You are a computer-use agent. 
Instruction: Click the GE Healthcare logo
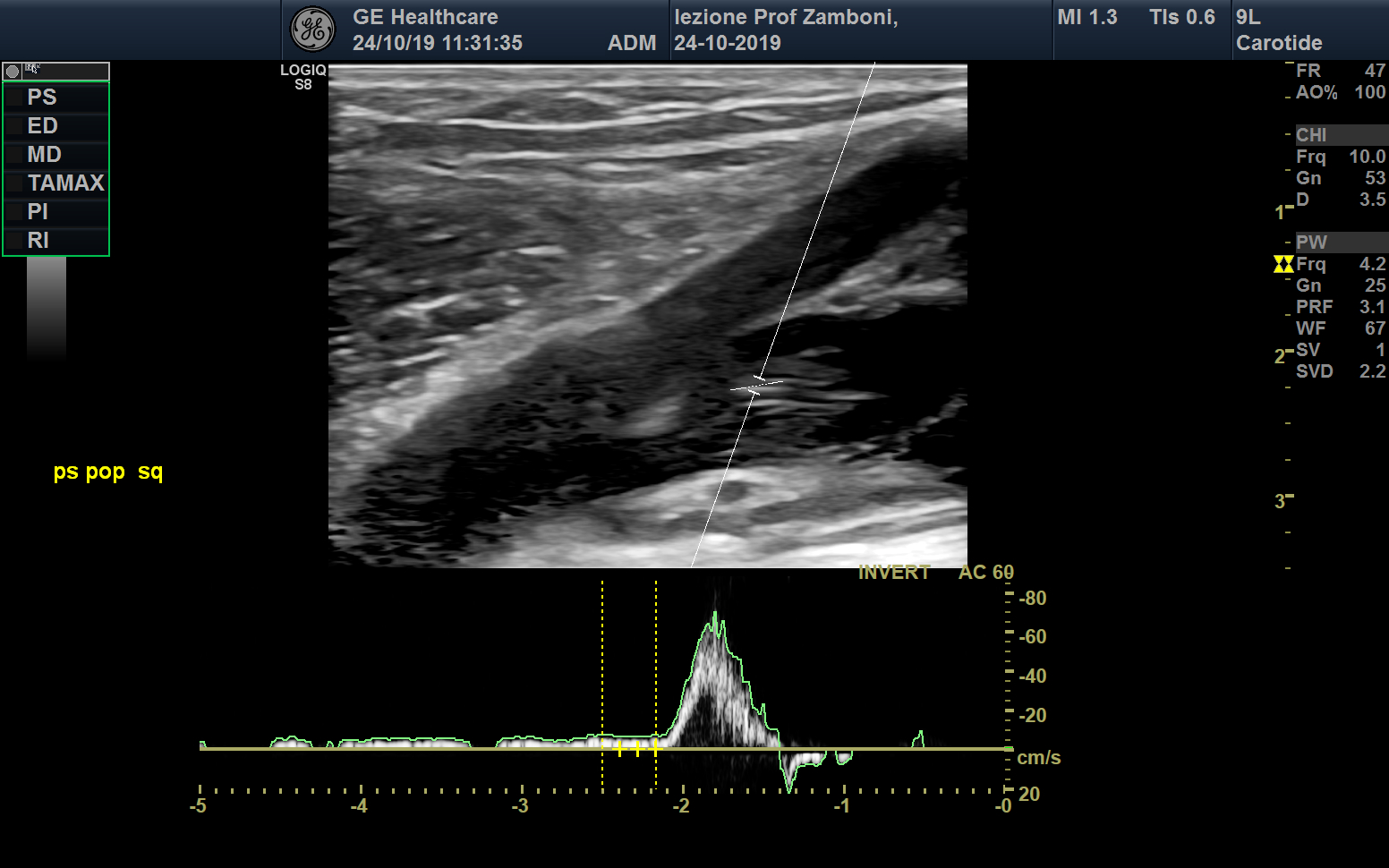pos(312,30)
